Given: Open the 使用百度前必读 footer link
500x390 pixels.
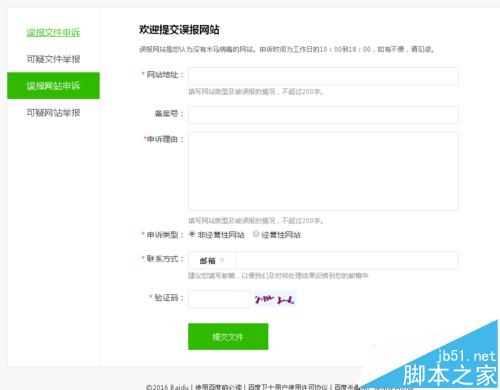Looking at the screenshot, I should pyautogui.click(x=218, y=387).
